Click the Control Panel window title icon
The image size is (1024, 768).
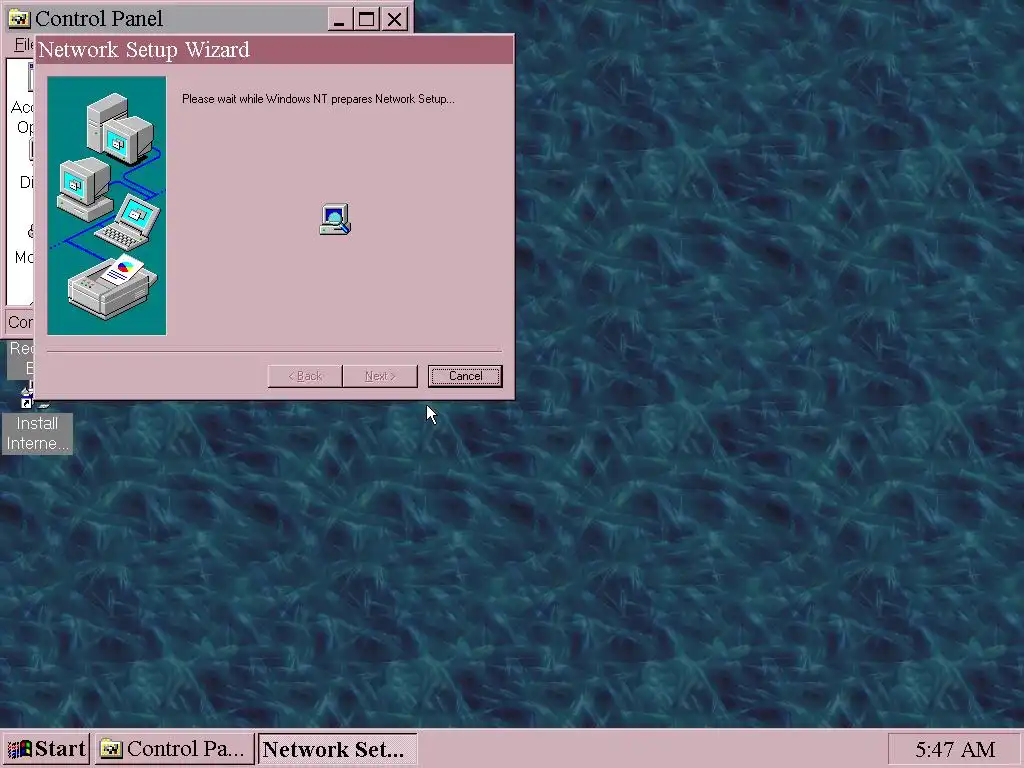[x=19, y=18]
